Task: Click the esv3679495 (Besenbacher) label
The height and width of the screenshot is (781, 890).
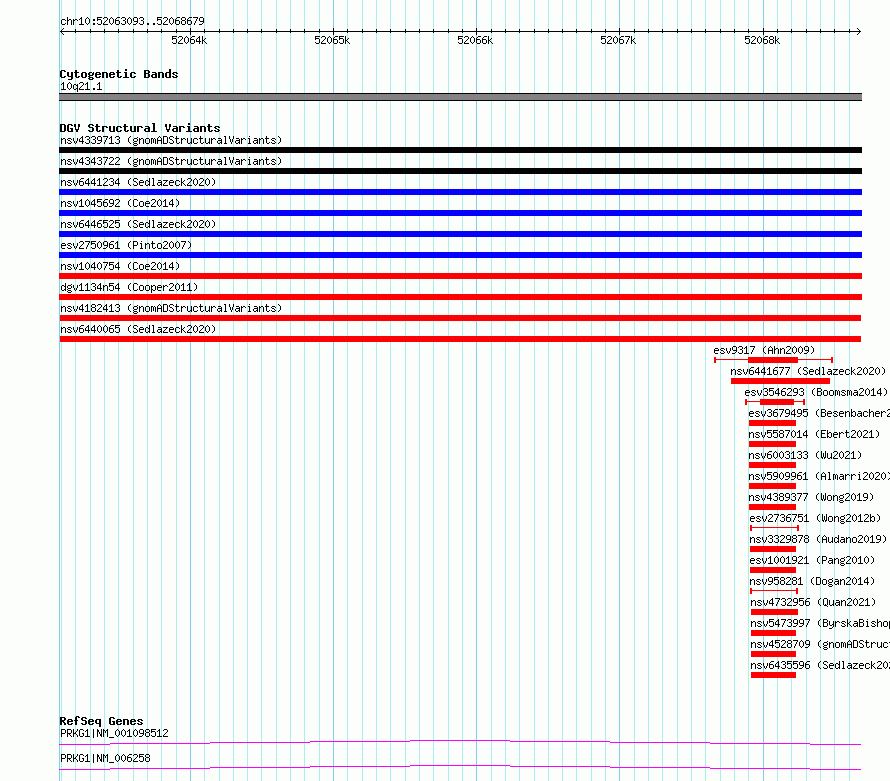Action: tap(819, 413)
